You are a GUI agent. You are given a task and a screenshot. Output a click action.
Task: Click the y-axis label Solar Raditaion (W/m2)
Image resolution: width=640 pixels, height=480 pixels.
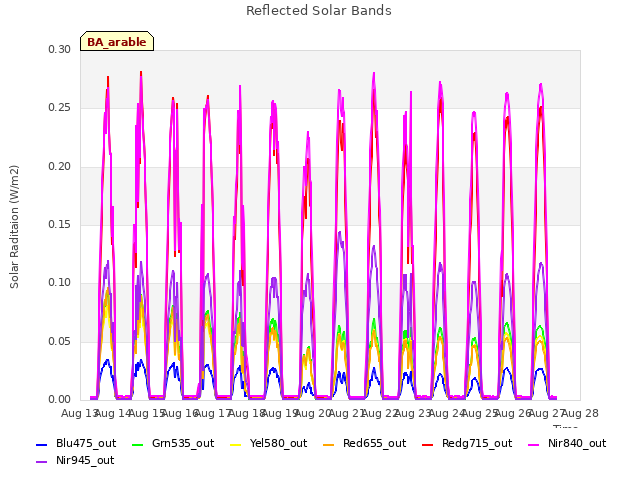pos(14,227)
